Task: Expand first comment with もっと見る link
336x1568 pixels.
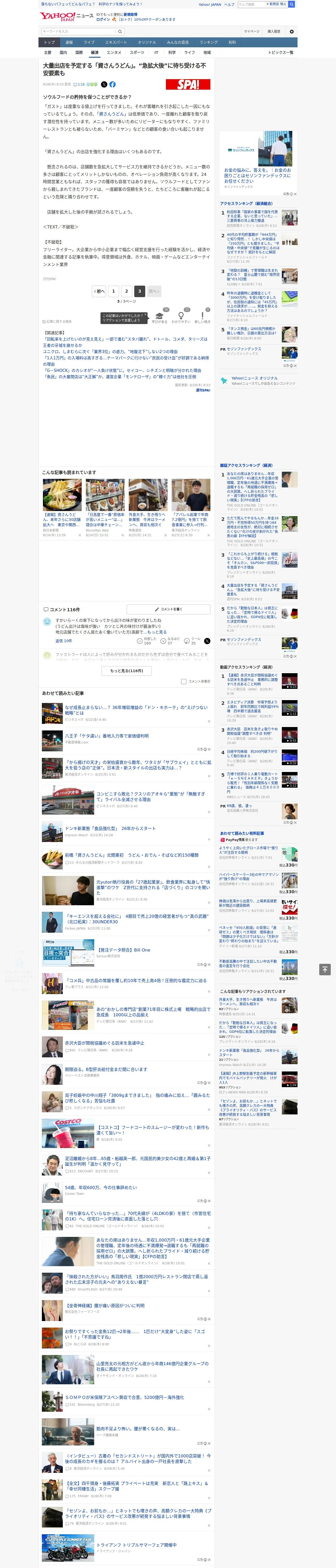Action: (157, 632)
